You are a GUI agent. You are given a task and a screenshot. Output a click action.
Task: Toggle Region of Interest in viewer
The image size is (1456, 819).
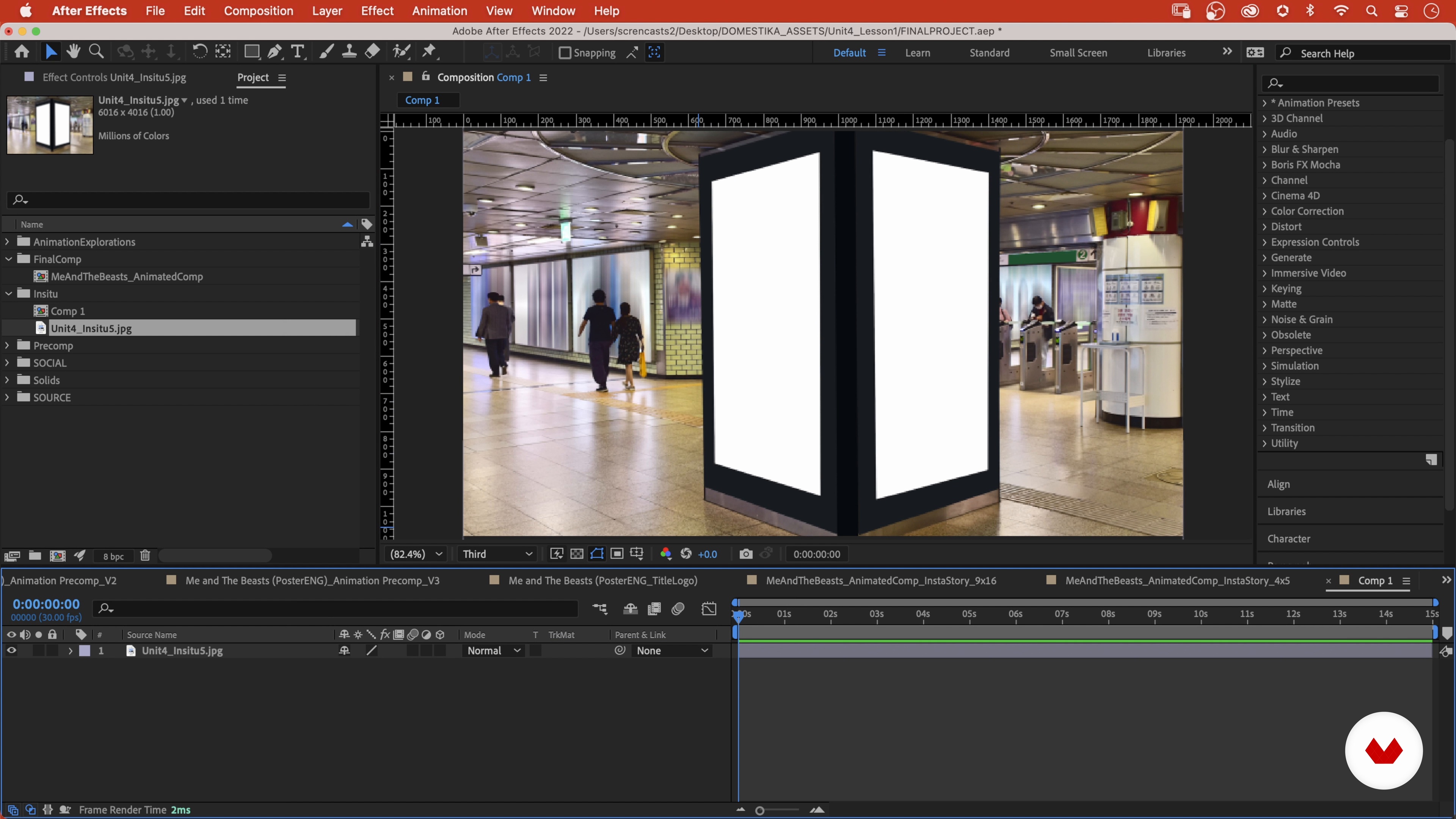[x=617, y=554]
